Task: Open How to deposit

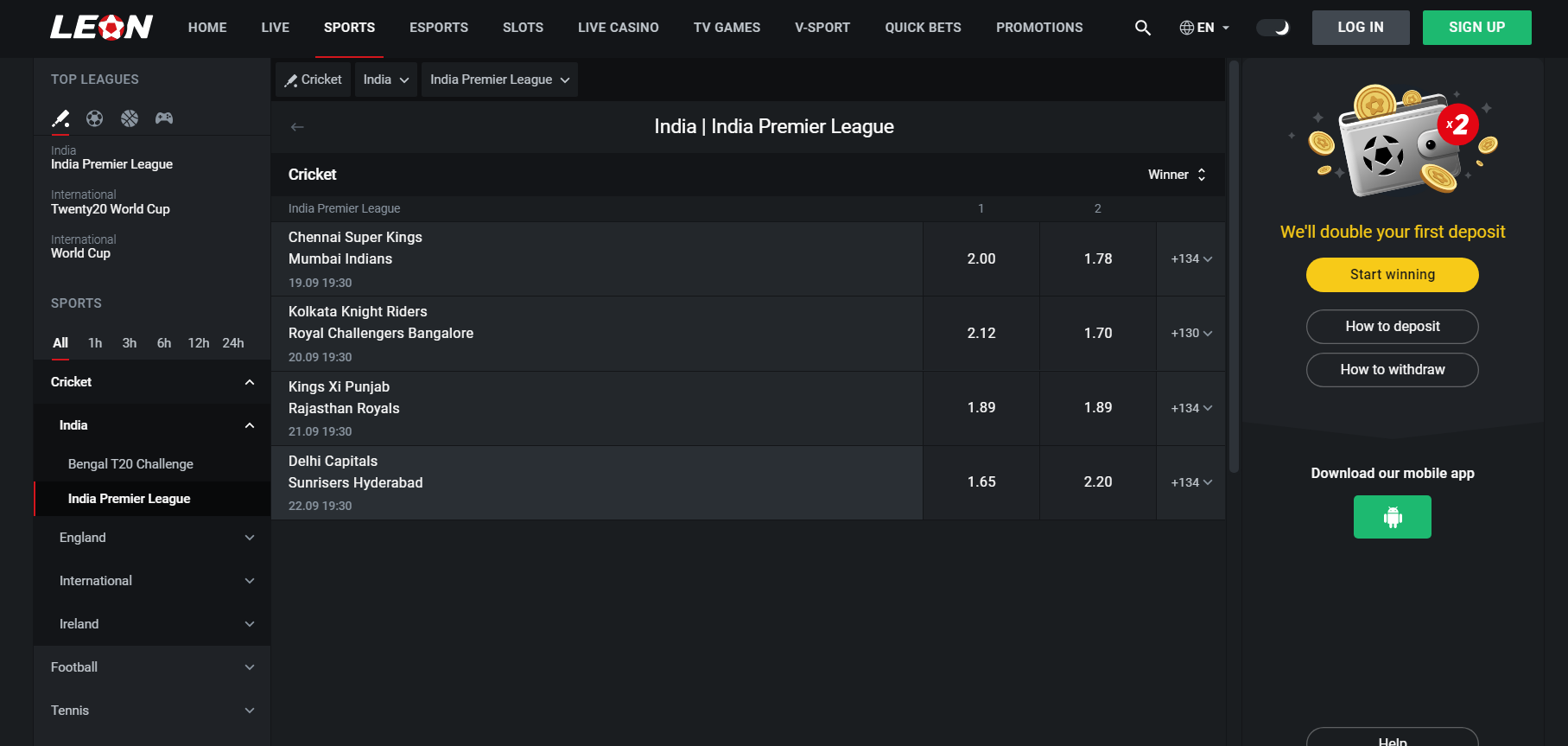Action: coord(1393,327)
